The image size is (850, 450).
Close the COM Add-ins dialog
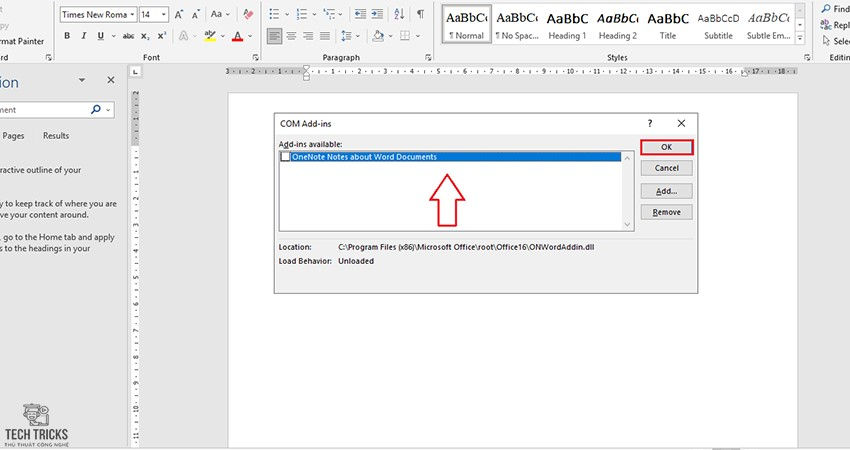(681, 124)
